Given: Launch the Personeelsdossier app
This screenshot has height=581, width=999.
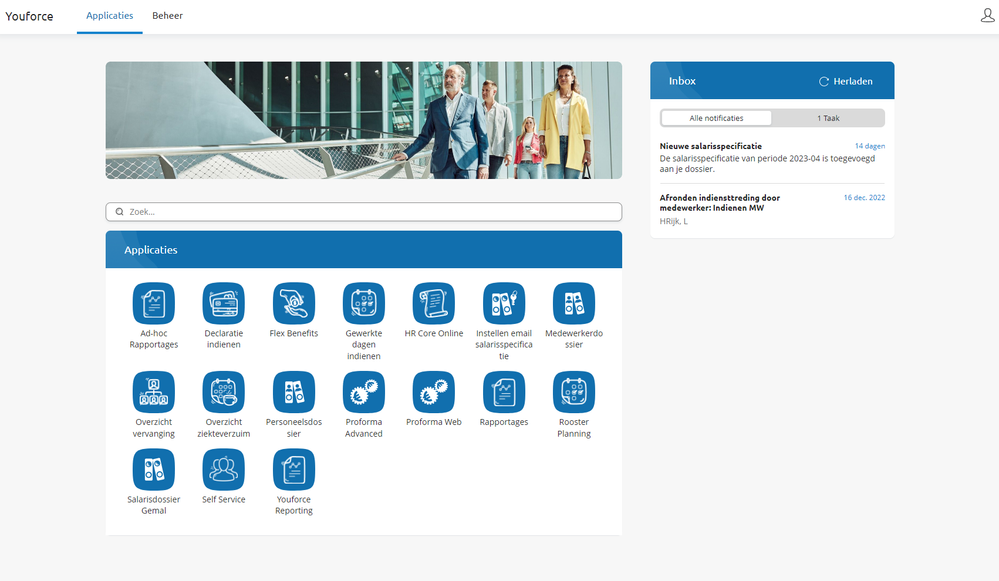Looking at the screenshot, I should 294,392.
